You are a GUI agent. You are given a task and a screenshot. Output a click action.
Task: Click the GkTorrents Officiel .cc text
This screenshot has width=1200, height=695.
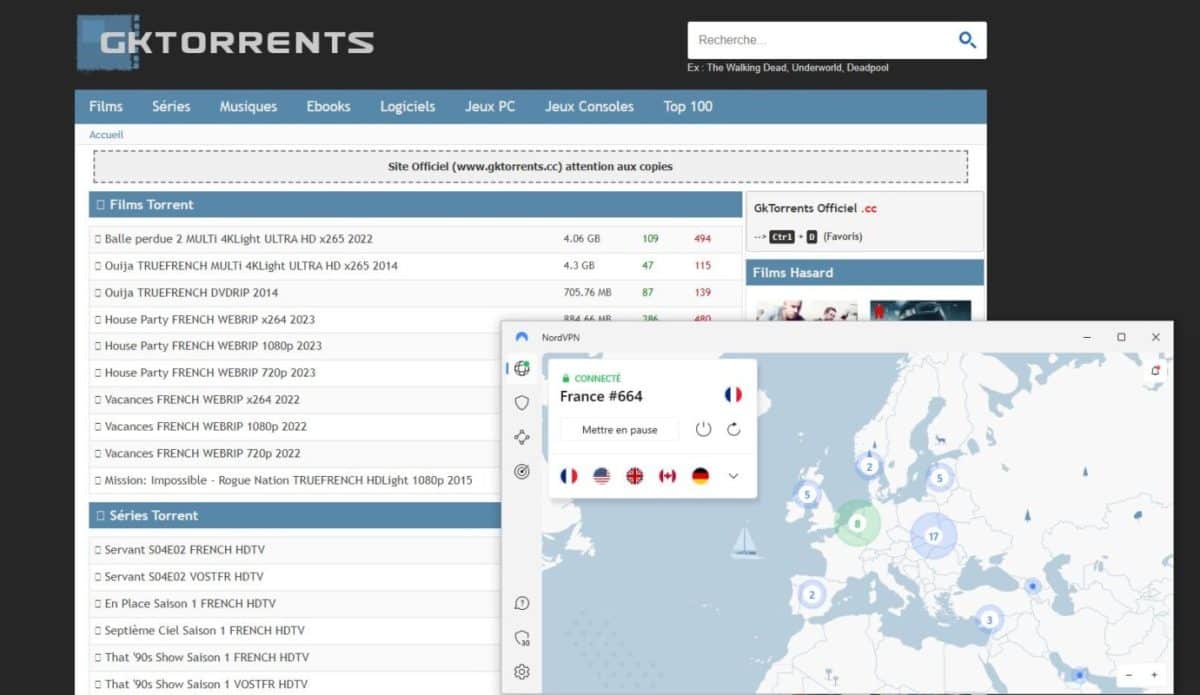click(815, 209)
